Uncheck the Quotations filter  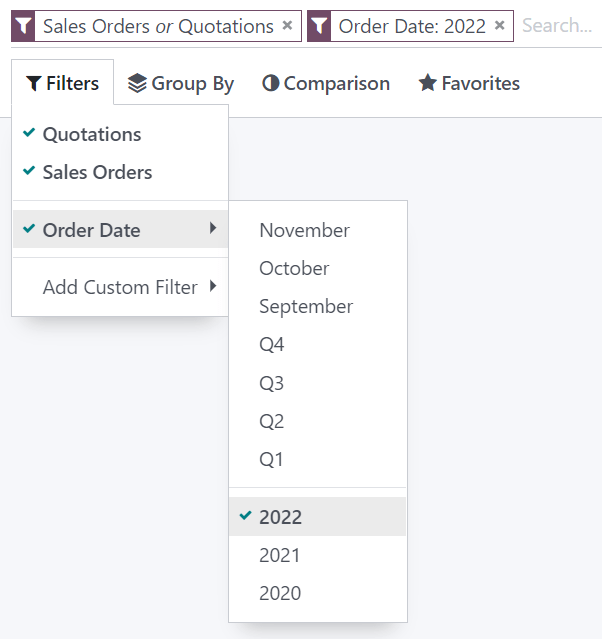pos(92,134)
